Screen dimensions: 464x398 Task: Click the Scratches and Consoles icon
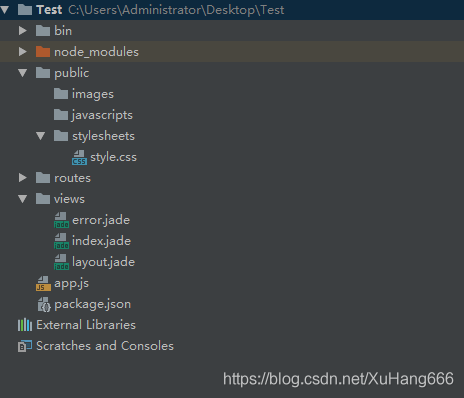(25, 346)
